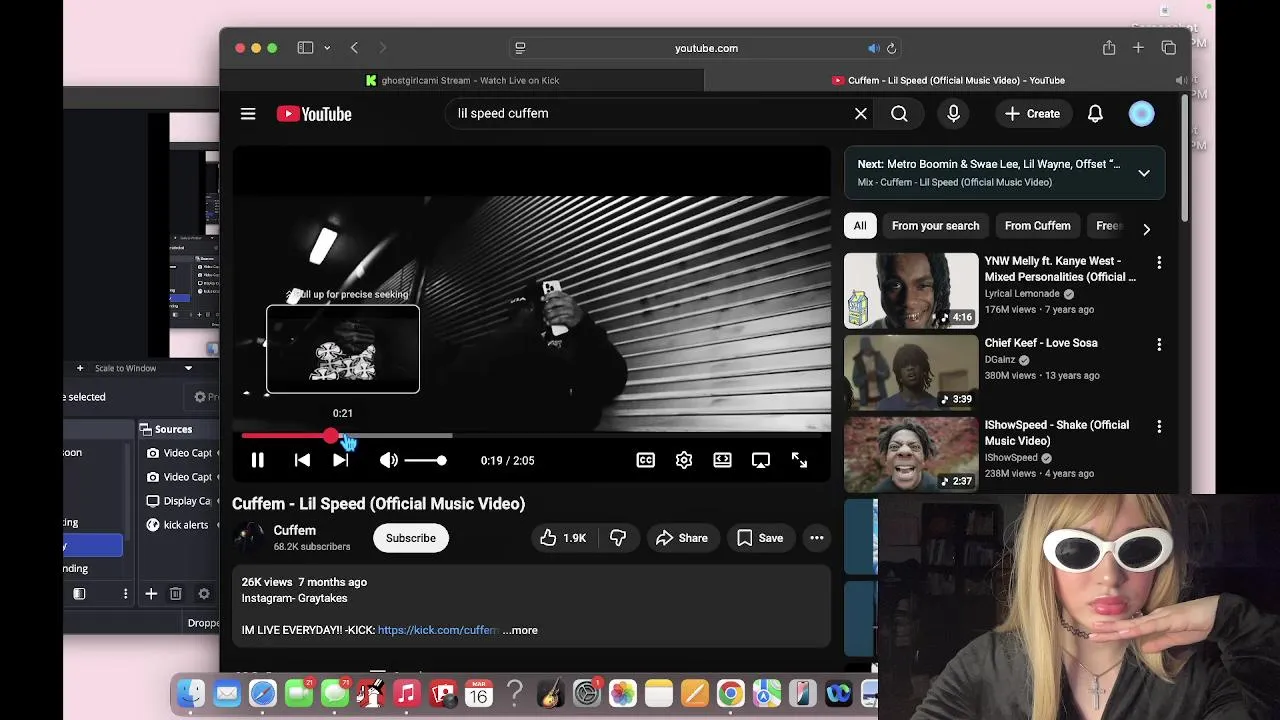Viewport: 1280px width, 720px height.
Task: Open YNW Melly Mixed Personalities thumbnail
Action: [x=911, y=290]
